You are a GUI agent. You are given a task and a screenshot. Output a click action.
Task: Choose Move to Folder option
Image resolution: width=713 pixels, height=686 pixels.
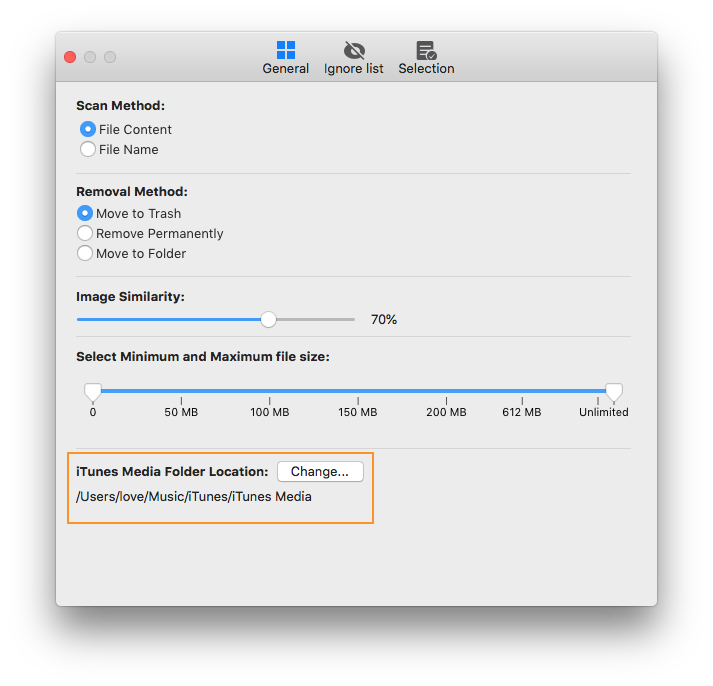[85, 253]
